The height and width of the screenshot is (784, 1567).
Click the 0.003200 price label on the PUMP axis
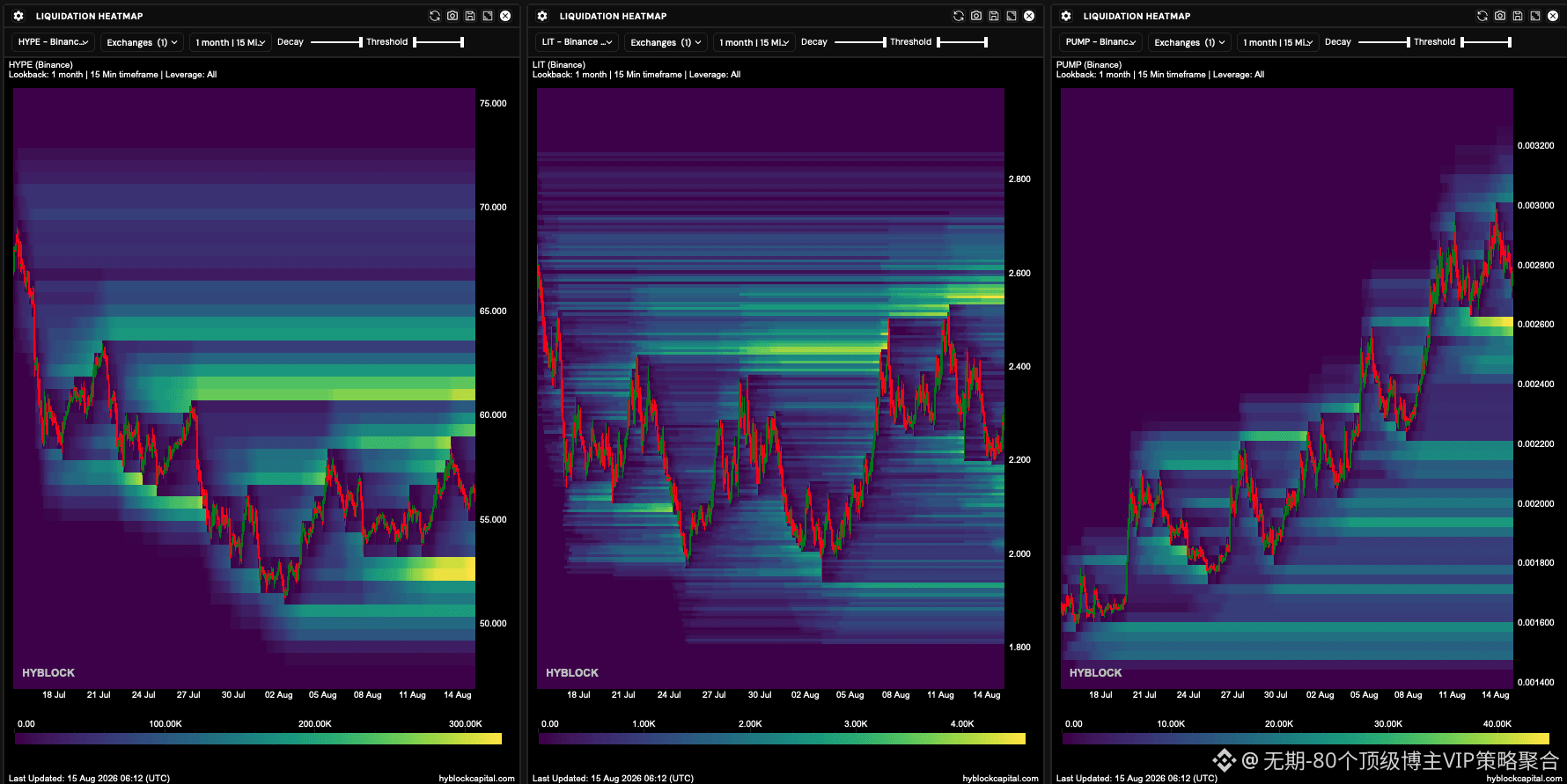(1536, 146)
